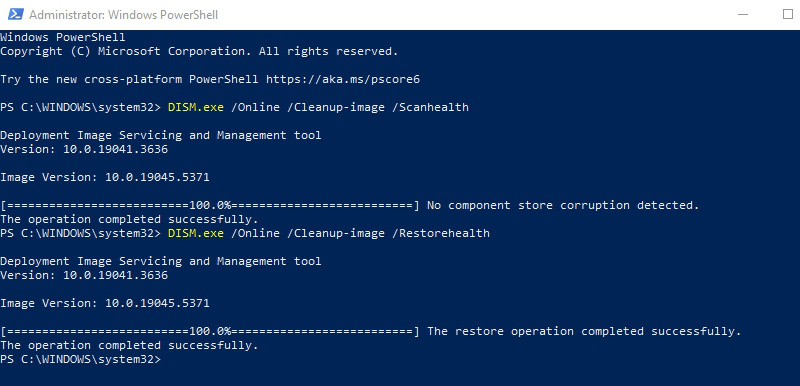Maximize the PowerShell window
The width and height of the screenshot is (800, 386).
click(787, 15)
